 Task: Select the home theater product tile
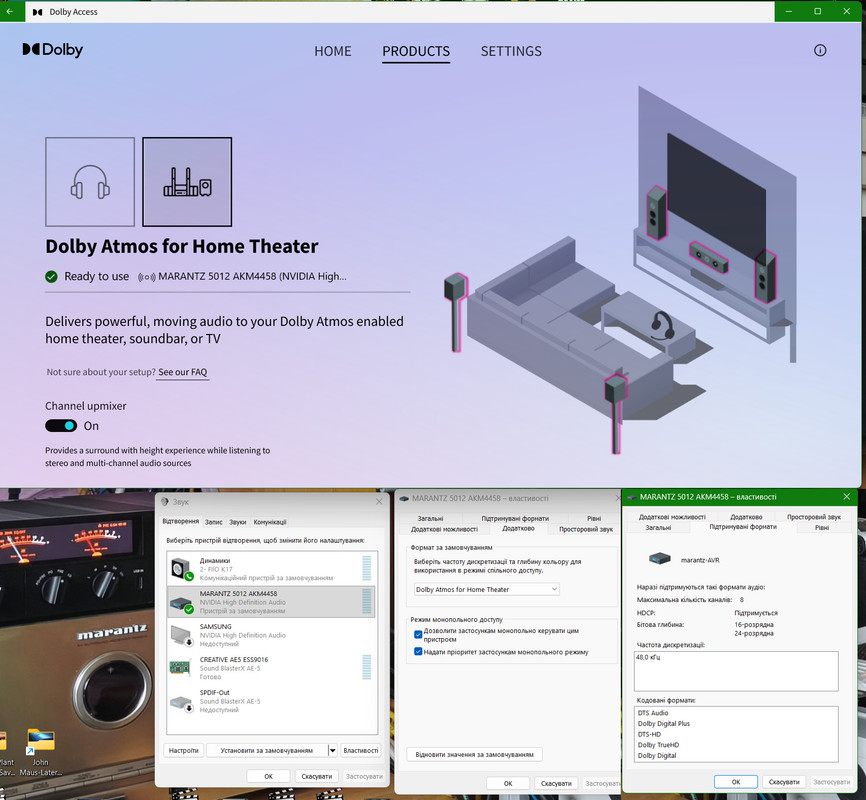coord(187,182)
